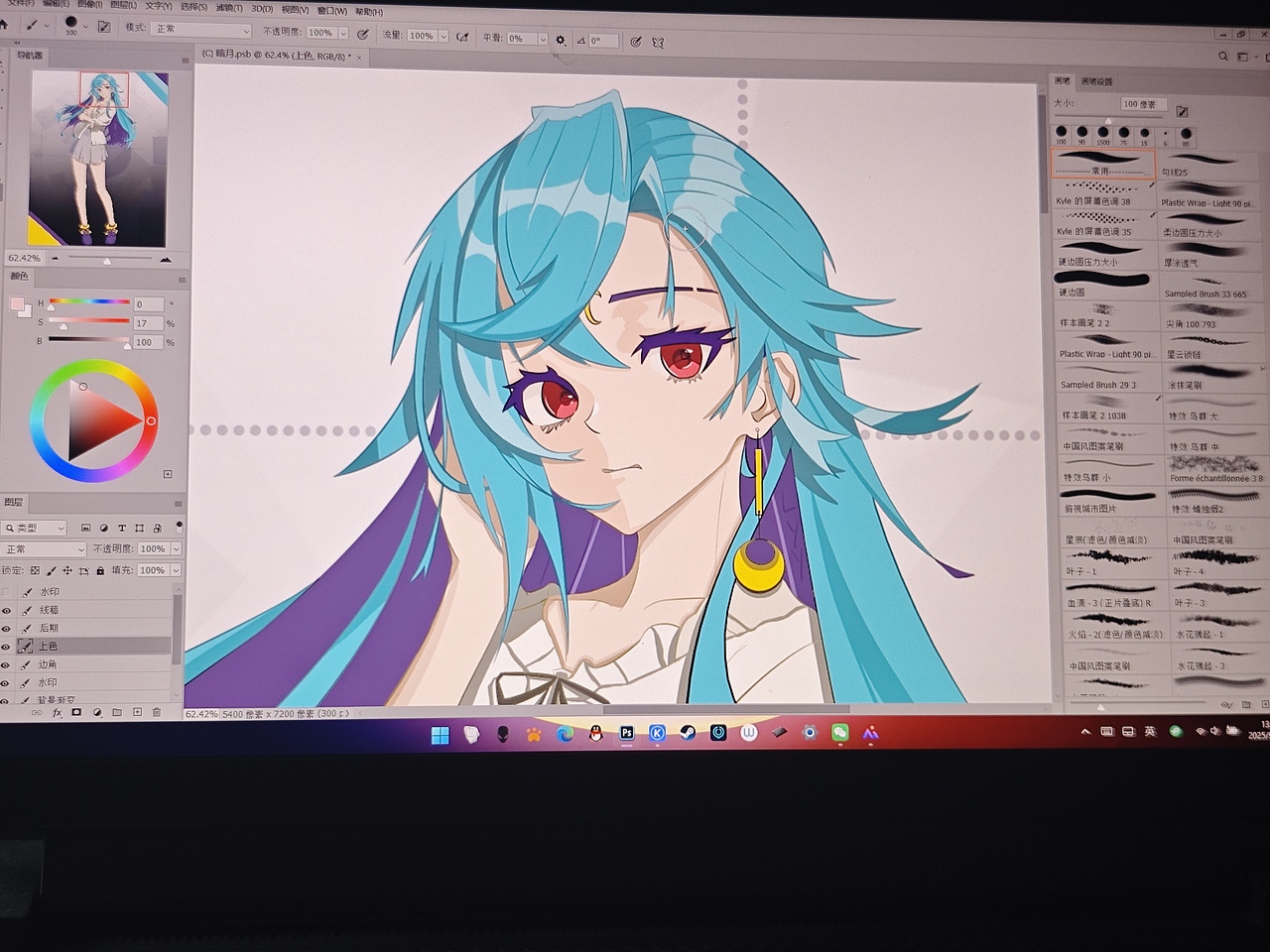This screenshot has width=1270, height=952.
Task: Toggle layer filtering on/off switch
Action: (179, 527)
